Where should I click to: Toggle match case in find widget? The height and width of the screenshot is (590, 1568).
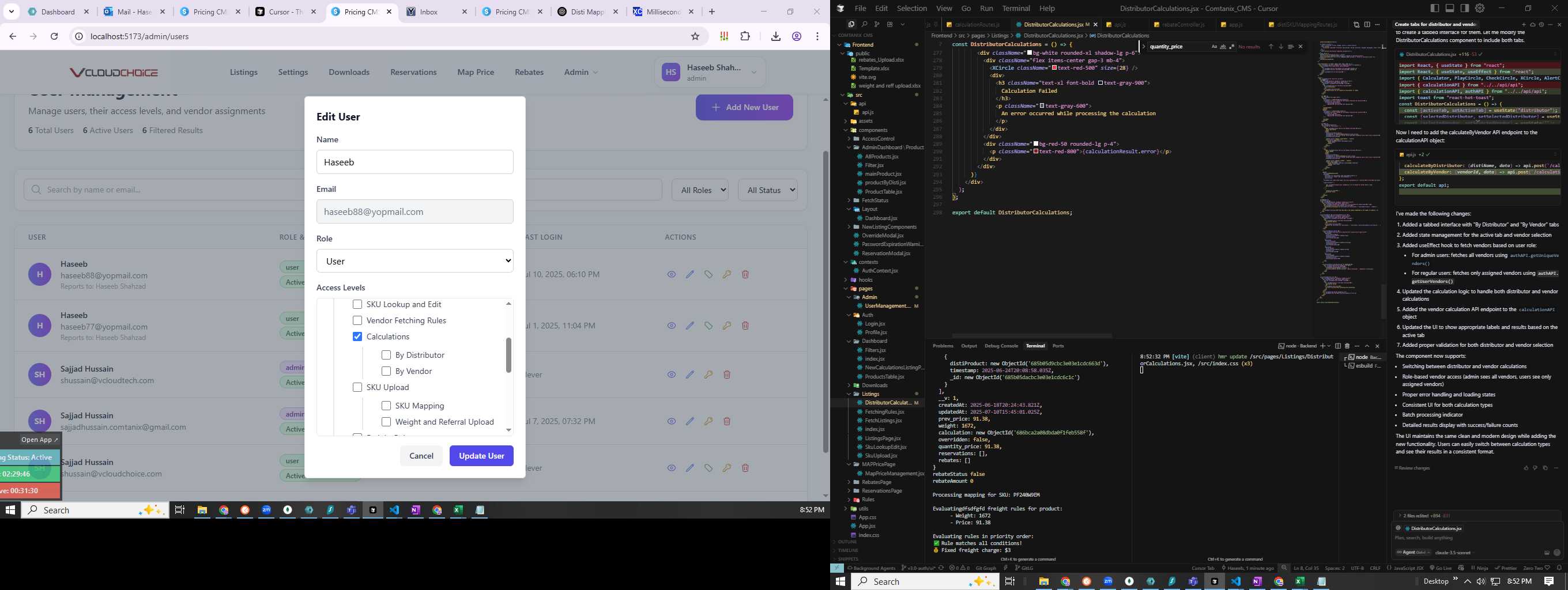[x=1215, y=47]
